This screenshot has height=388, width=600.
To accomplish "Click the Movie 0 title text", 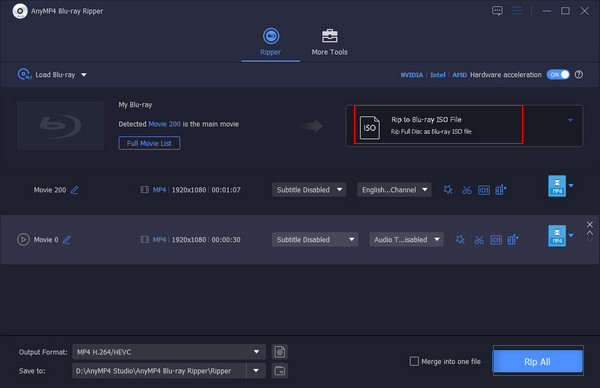I will point(46,240).
